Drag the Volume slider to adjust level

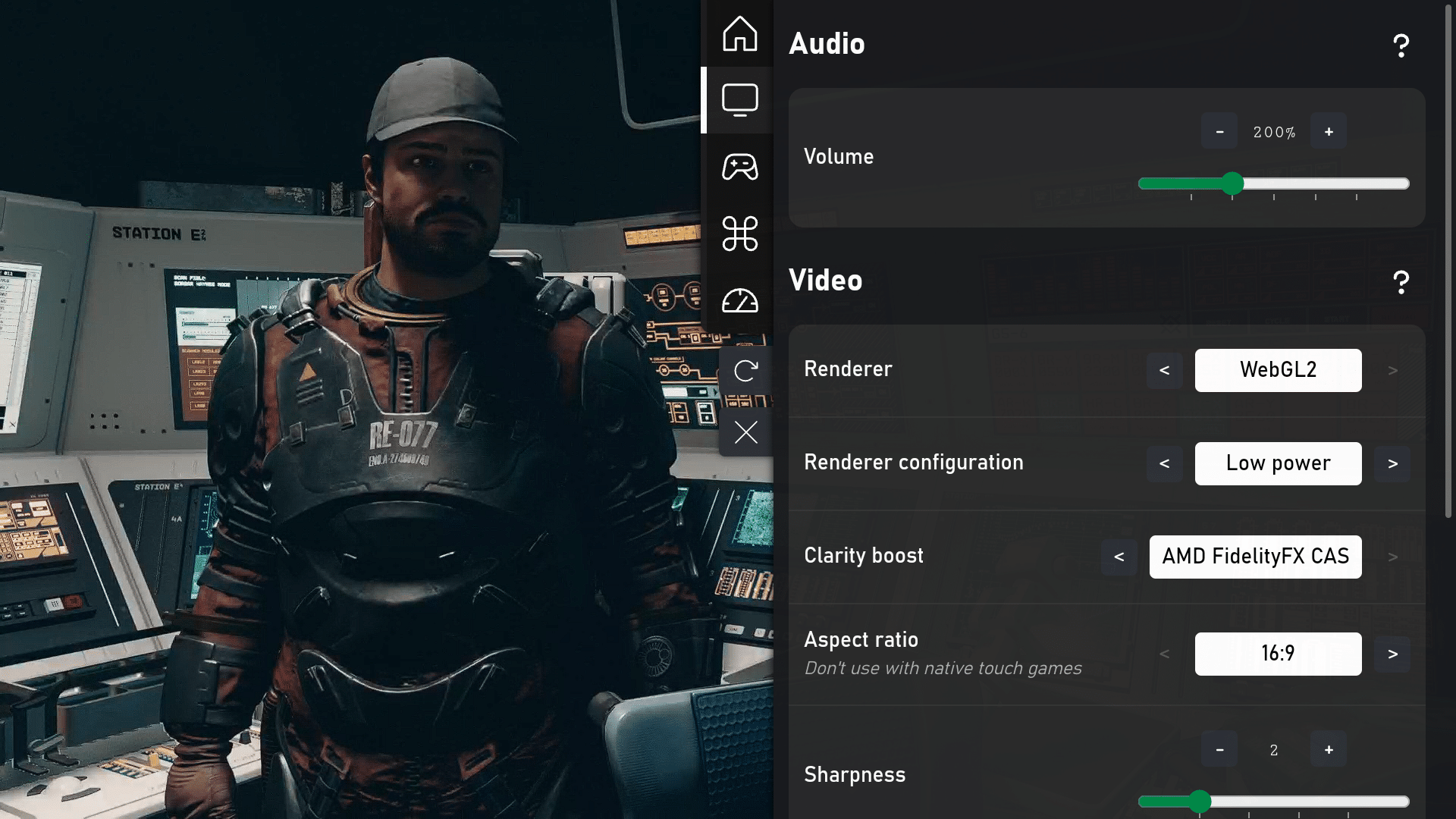[1232, 183]
